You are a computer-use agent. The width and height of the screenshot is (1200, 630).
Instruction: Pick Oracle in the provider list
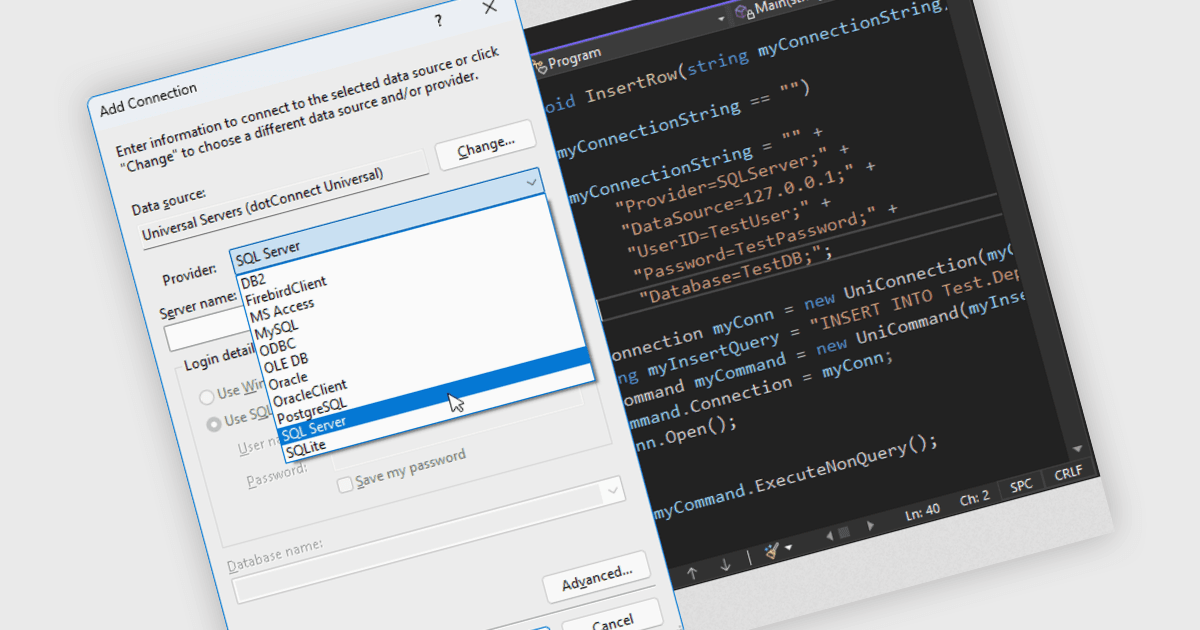[x=288, y=381]
